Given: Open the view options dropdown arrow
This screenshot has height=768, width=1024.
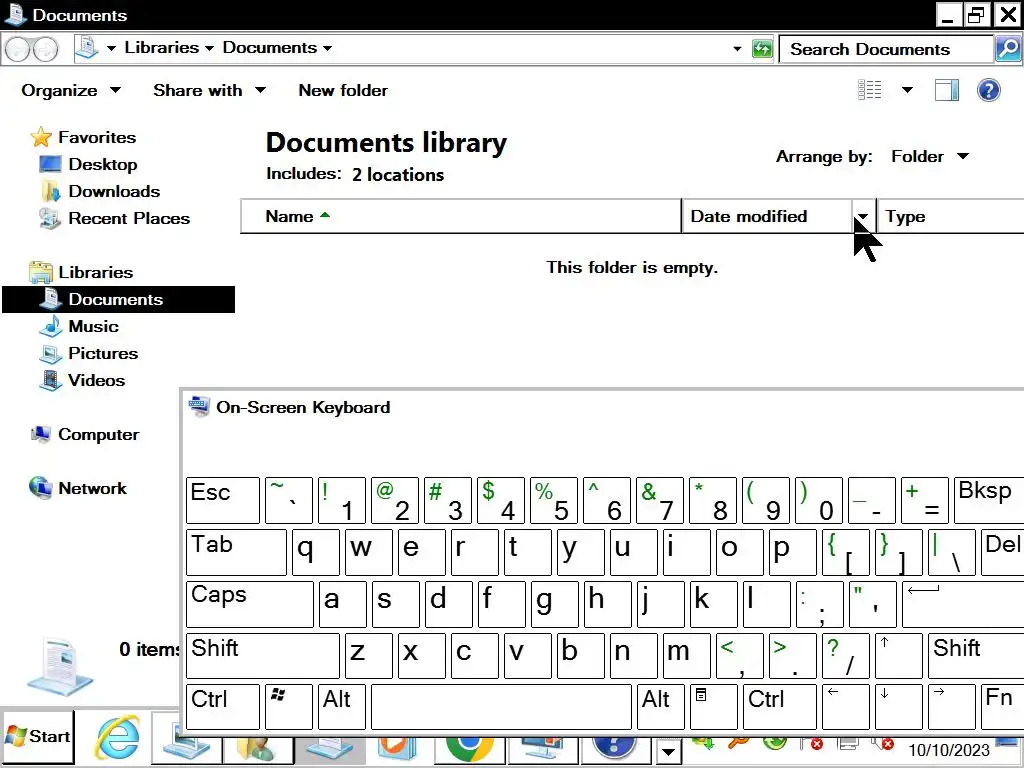Looking at the screenshot, I should (907, 90).
